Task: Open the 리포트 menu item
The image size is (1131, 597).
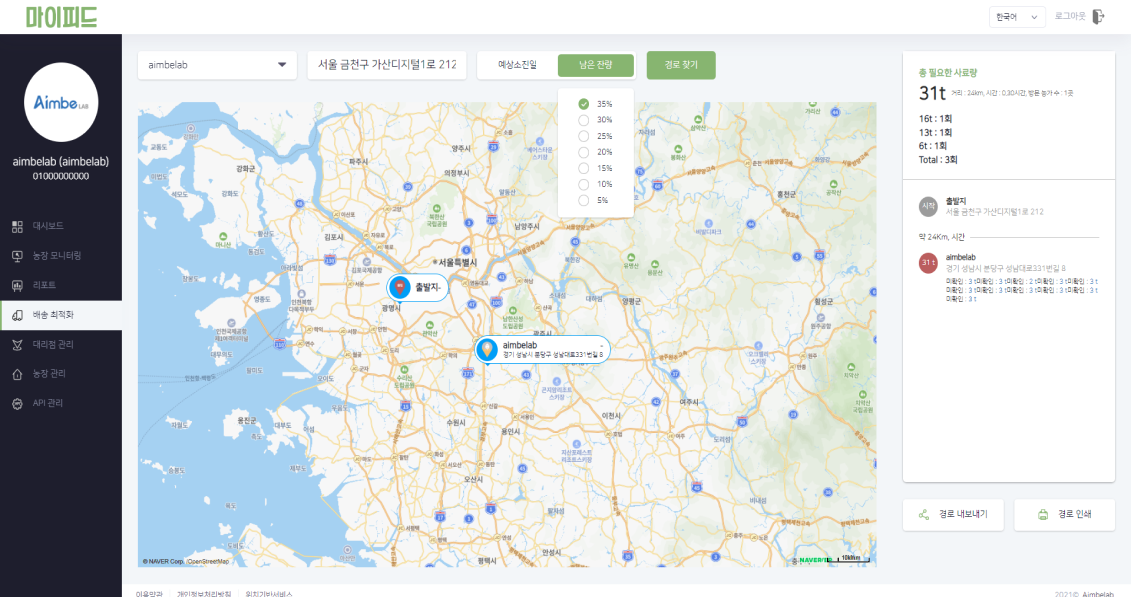Action: 61,286
